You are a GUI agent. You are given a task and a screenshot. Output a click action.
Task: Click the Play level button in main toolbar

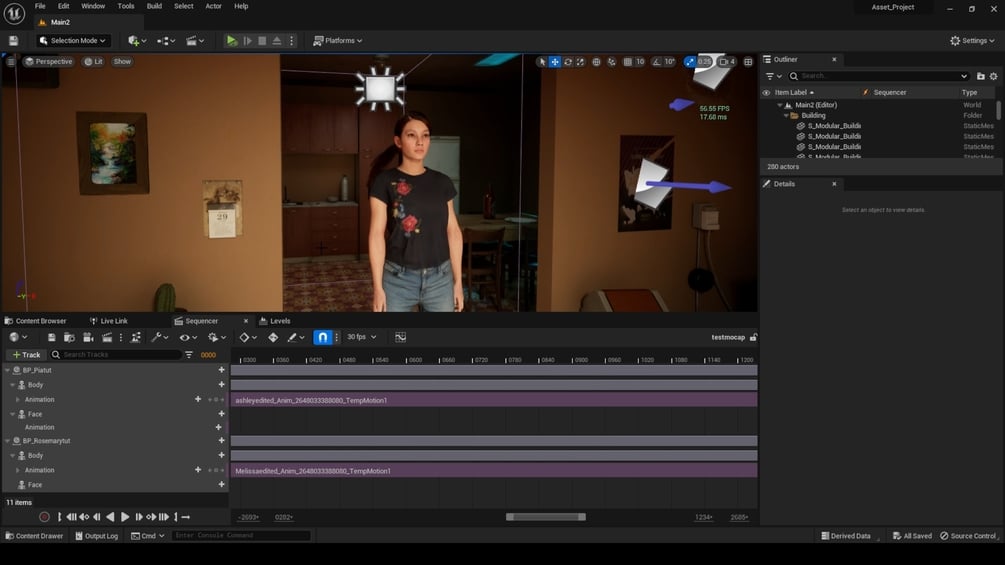[x=232, y=40]
